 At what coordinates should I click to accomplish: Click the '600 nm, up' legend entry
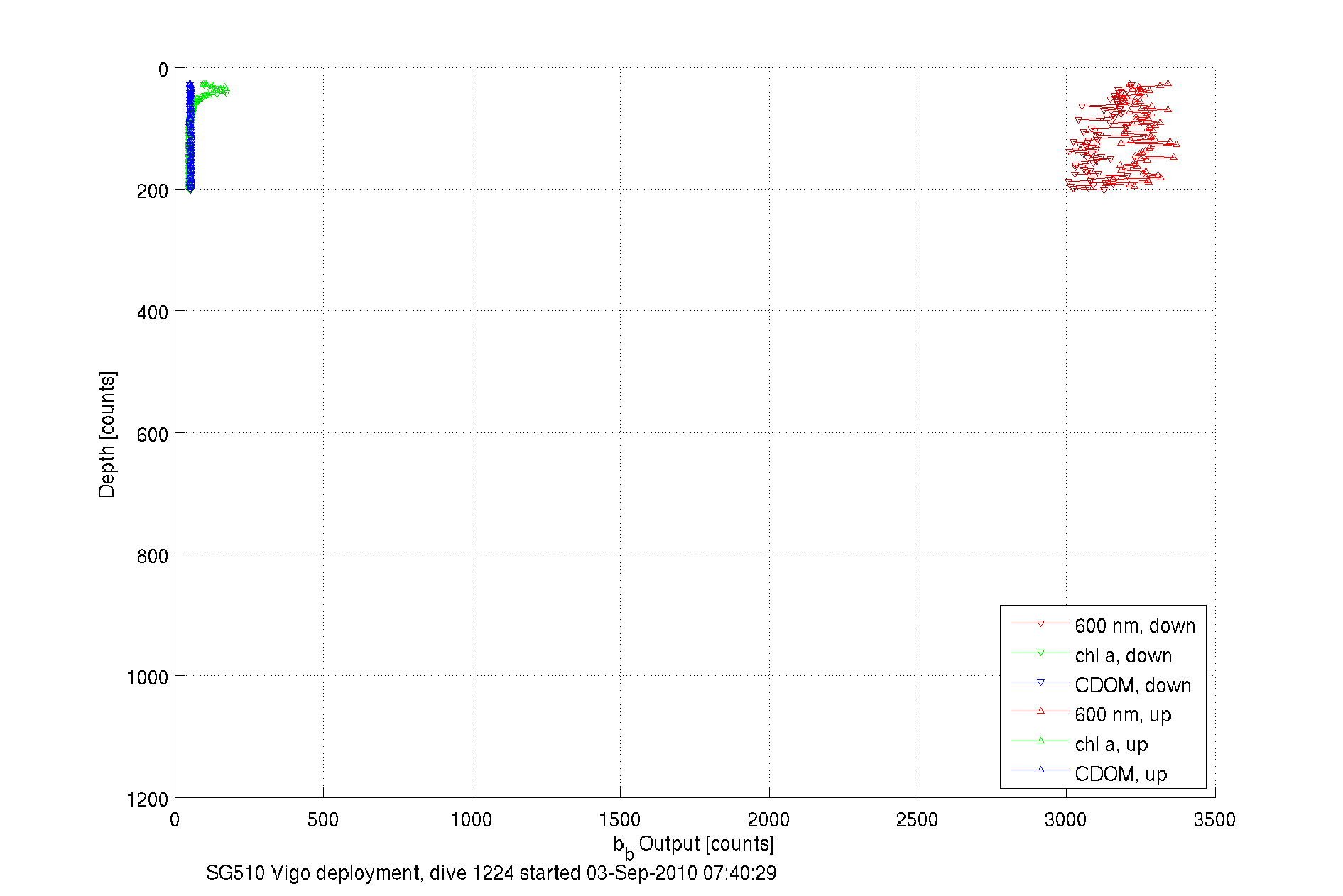point(1092,714)
